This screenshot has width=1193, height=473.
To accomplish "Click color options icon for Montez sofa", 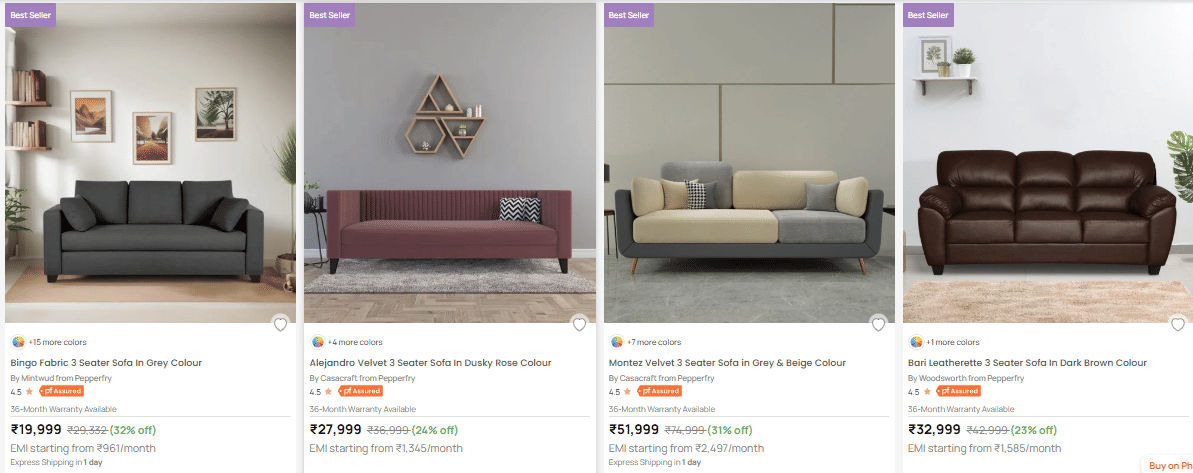I will (617, 342).
